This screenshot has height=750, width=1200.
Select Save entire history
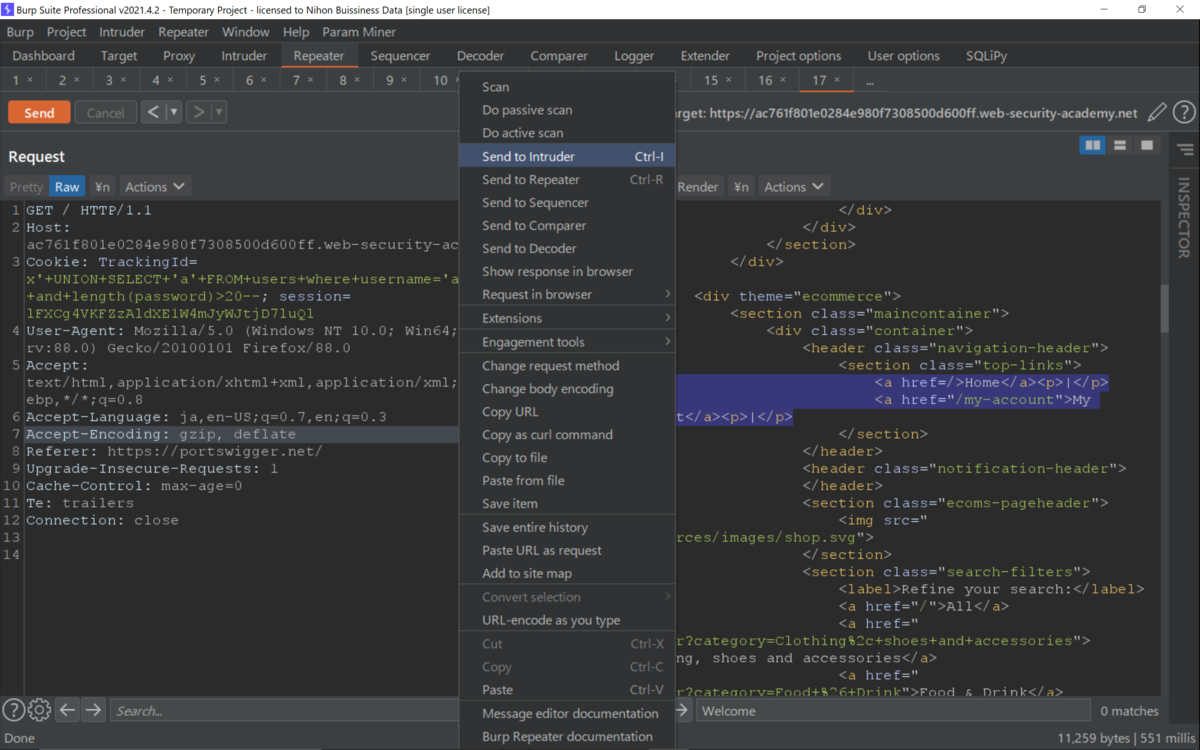[x=567, y=527]
